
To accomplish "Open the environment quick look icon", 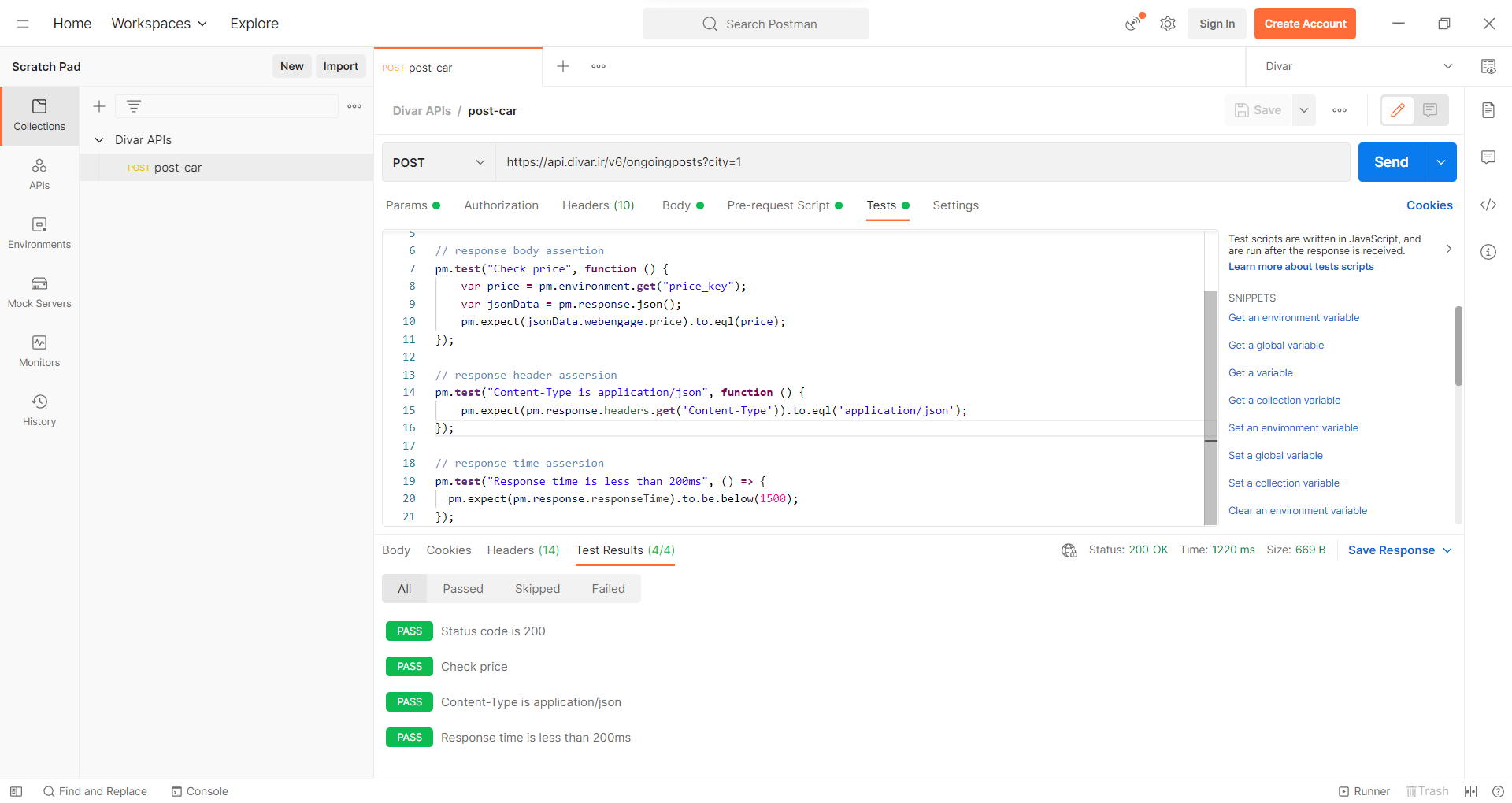I will pyautogui.click(x=1488, y=67).
